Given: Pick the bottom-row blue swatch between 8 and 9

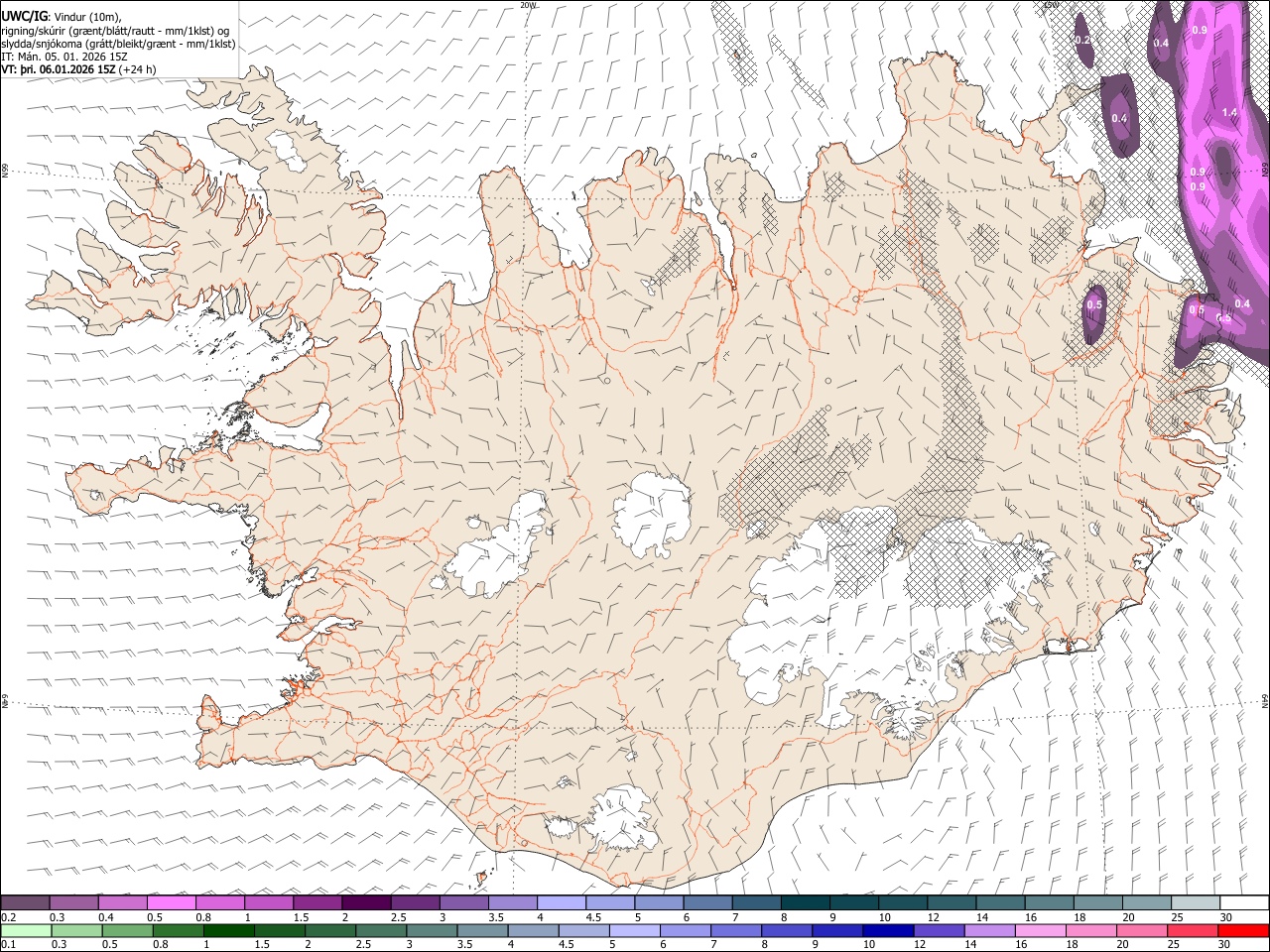Looking at the screenshot, I should click(x=786, y=931).
